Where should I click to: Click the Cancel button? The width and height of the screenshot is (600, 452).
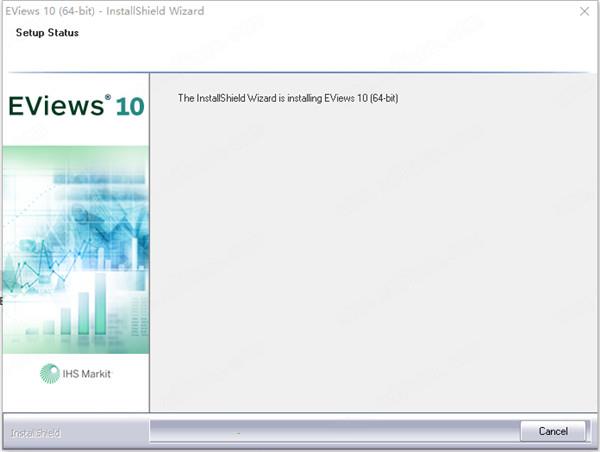click(553, 431)
